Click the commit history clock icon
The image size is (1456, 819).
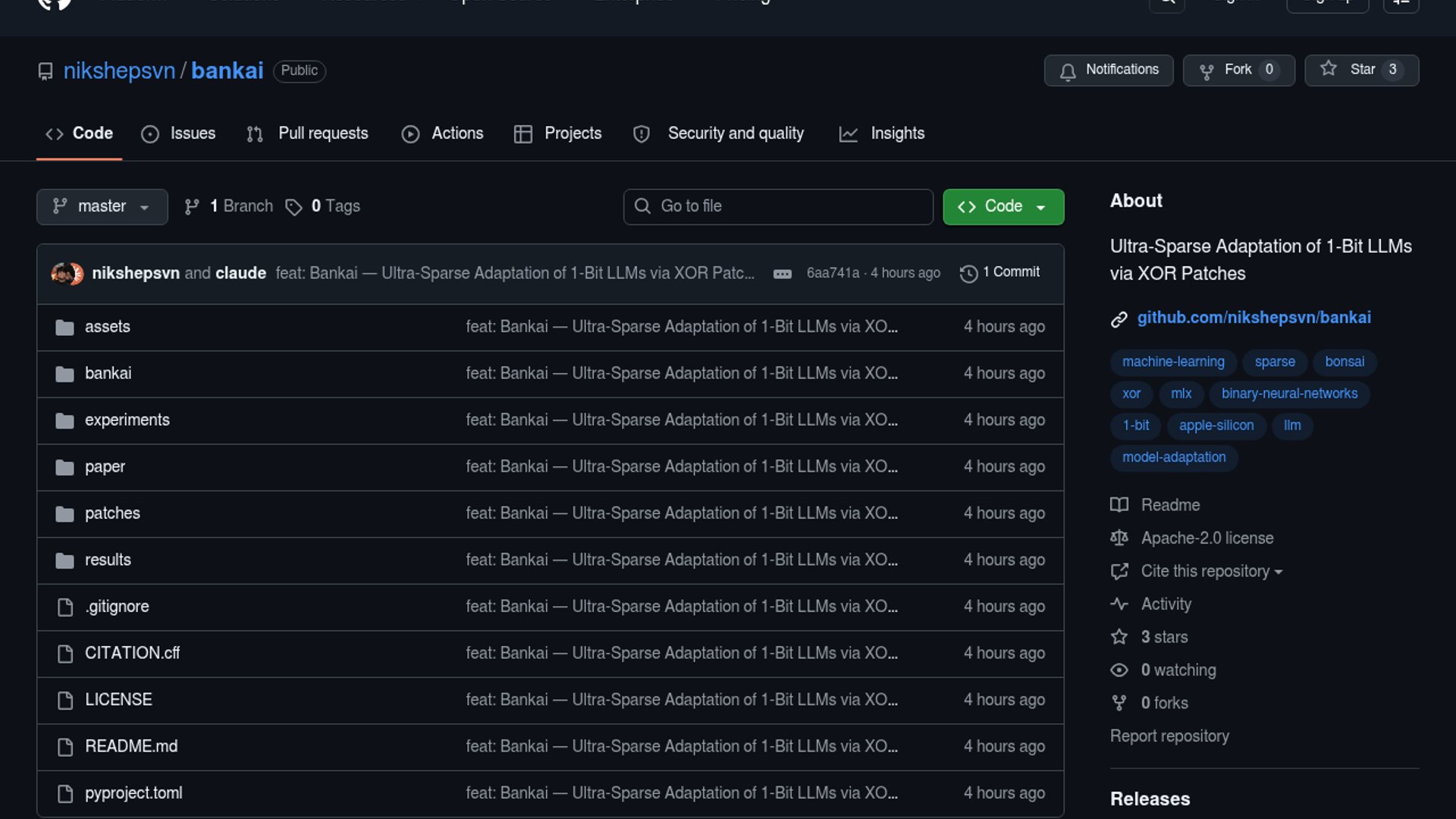(x=968, y=274)
